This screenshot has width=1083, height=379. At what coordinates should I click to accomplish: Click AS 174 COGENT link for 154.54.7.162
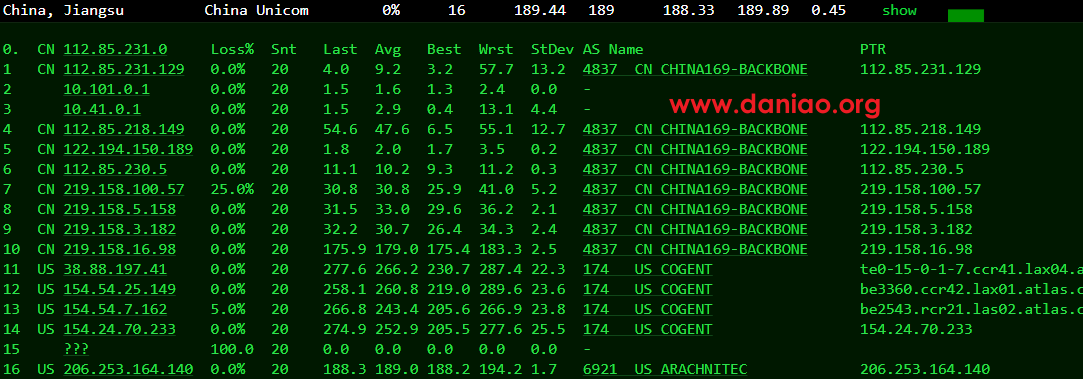tap(647, 310)
